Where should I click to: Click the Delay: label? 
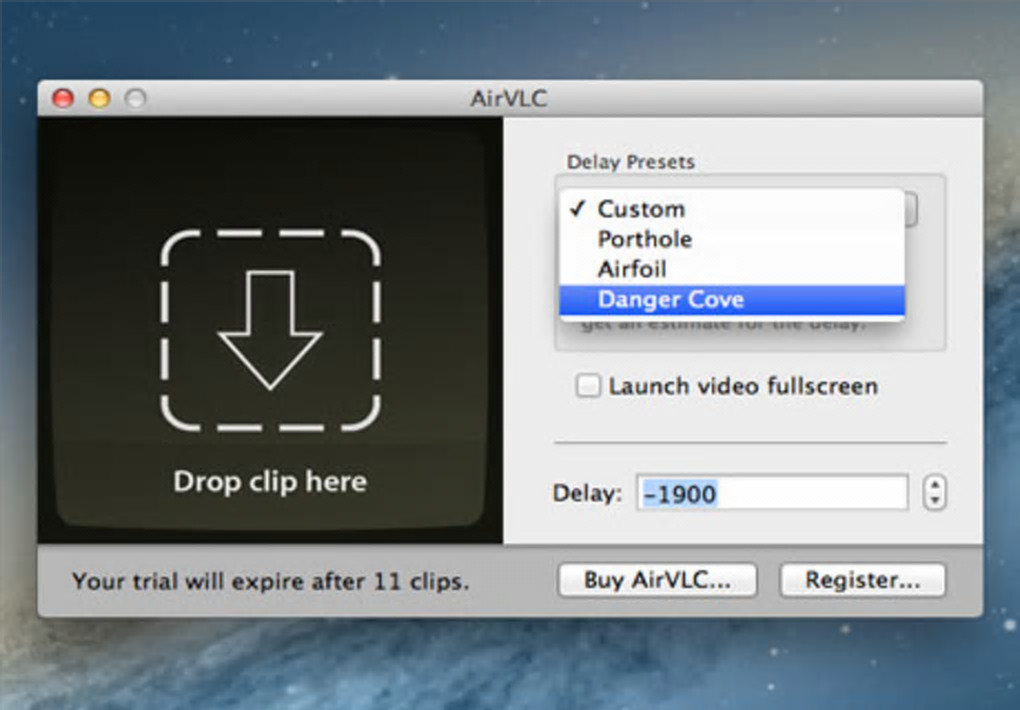click(587, 493)
